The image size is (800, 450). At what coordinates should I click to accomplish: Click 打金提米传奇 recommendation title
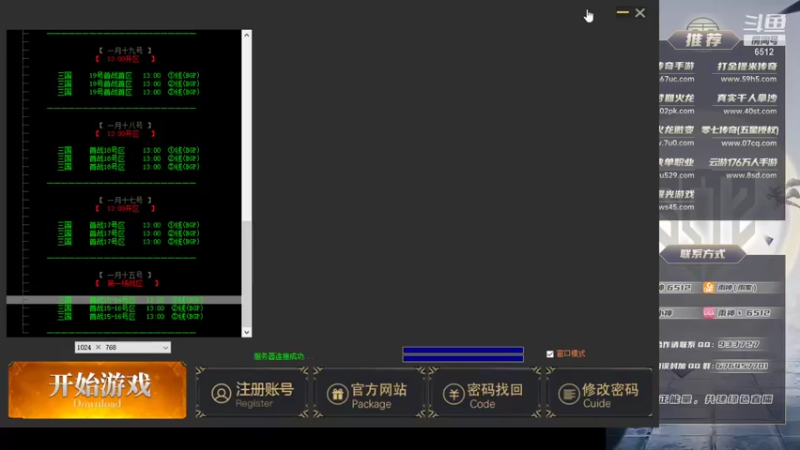pos(747,66)
